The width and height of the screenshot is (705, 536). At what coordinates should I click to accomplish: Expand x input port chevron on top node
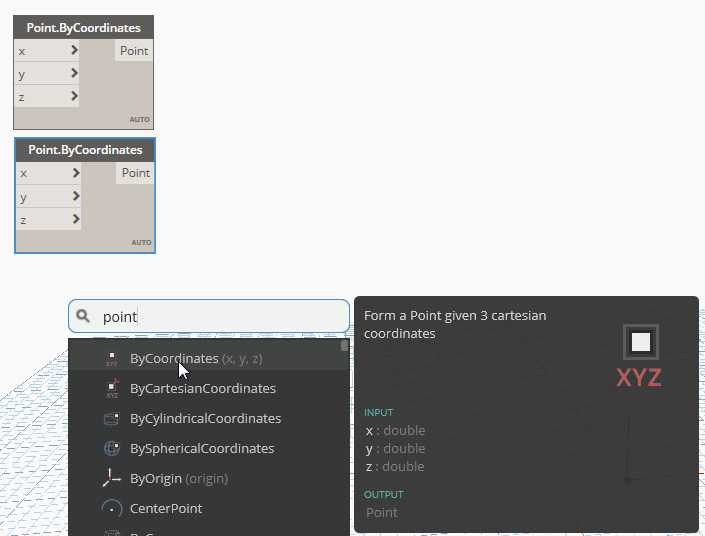74,50
